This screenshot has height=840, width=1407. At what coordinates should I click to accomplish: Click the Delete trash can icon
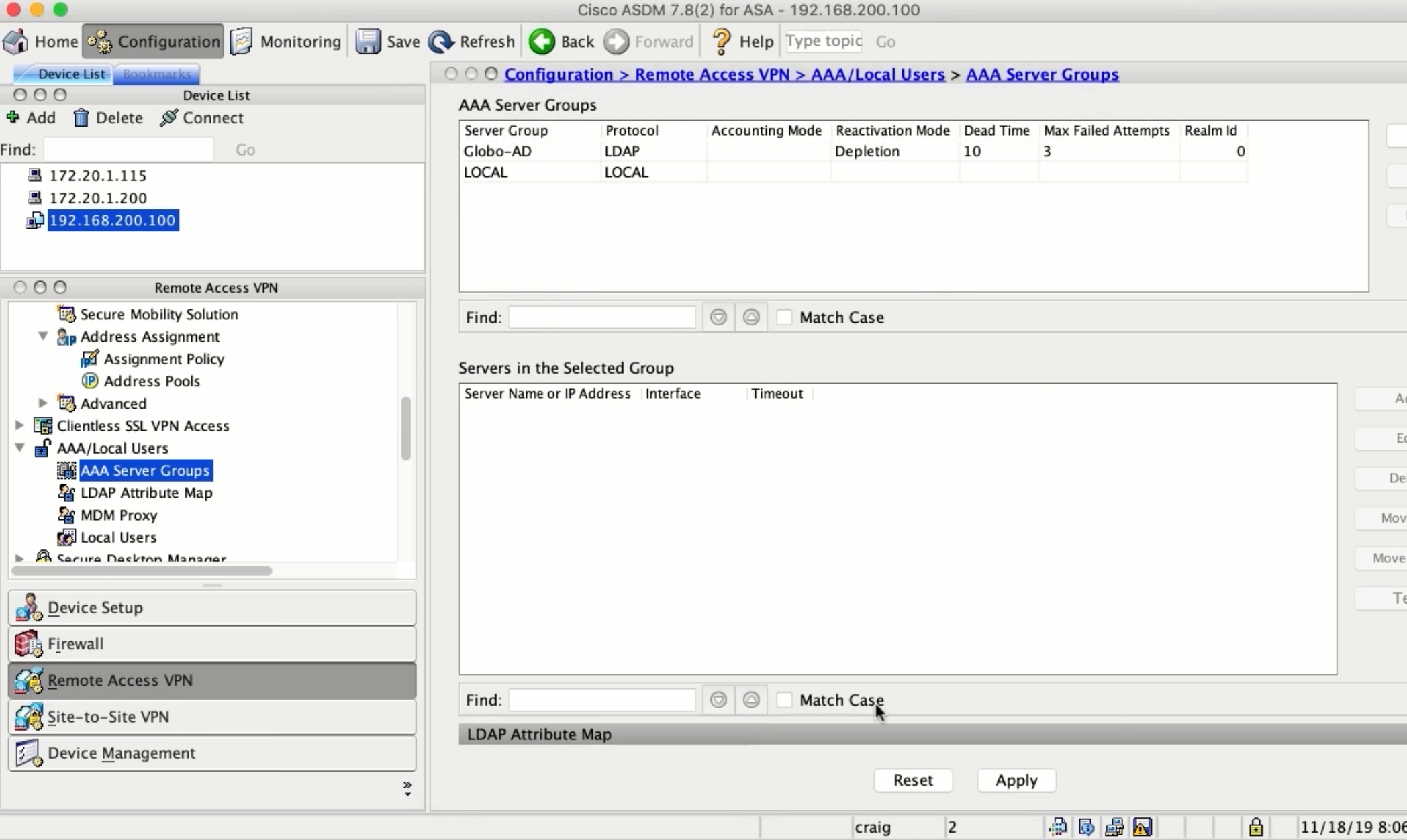tap(81, 118)
